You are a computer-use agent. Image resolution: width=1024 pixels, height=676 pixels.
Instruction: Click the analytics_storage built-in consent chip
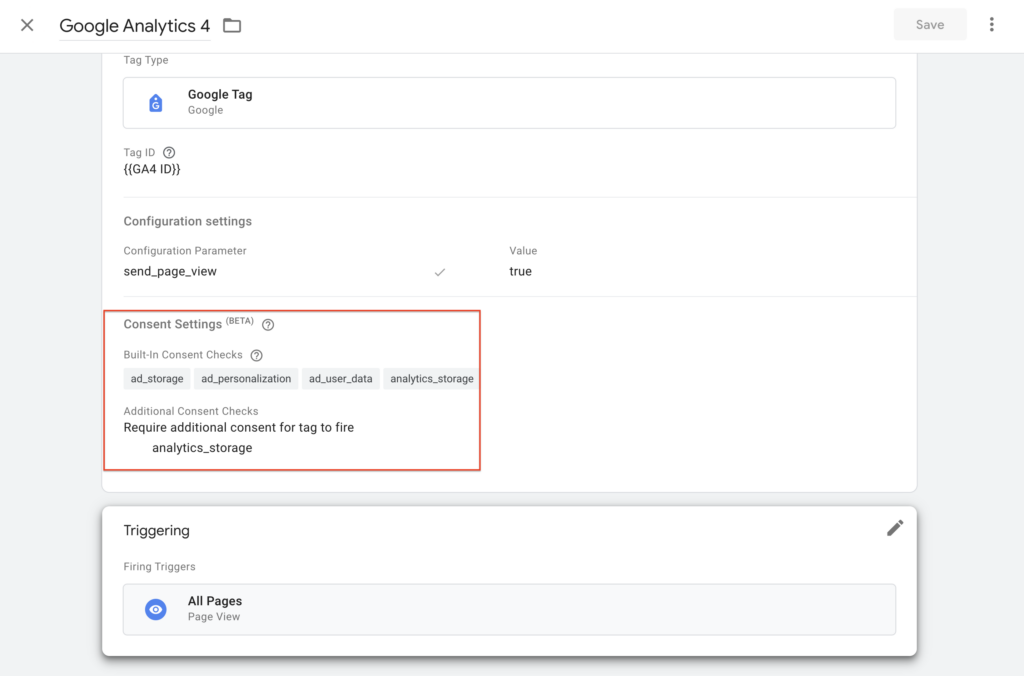432,379
